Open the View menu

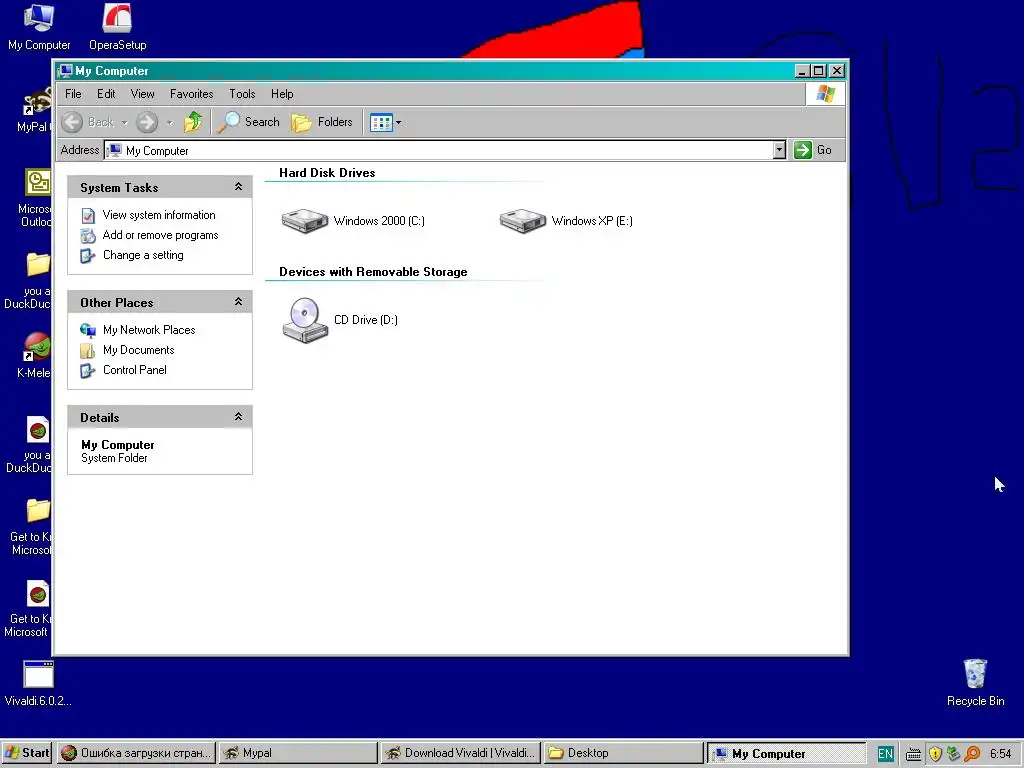[142, 94]
